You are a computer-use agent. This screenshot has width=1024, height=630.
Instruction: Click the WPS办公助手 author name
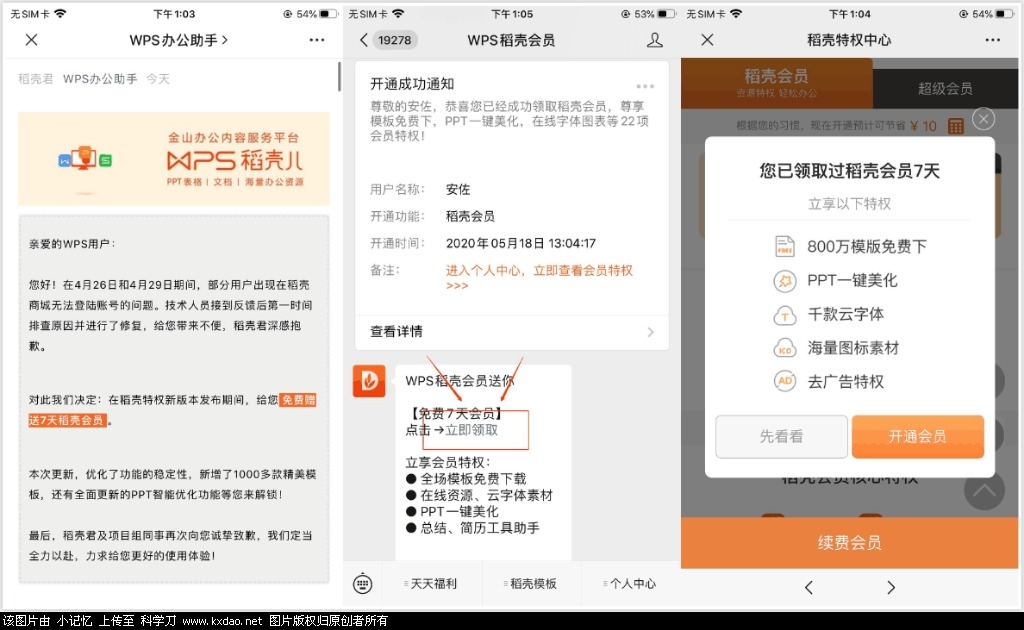pos(100,79)
